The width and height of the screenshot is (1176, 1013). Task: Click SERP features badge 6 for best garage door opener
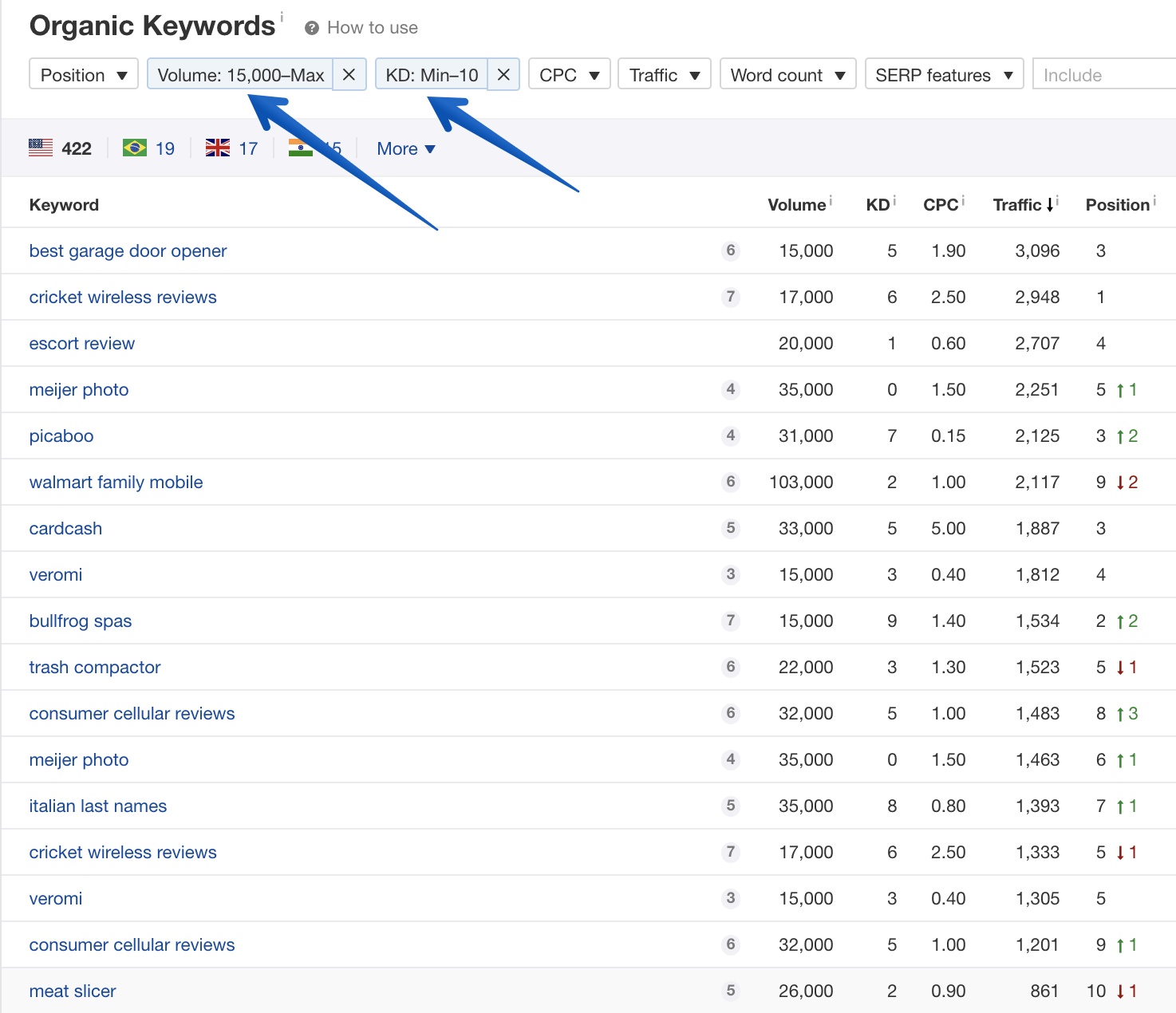(x=730, y=250)
